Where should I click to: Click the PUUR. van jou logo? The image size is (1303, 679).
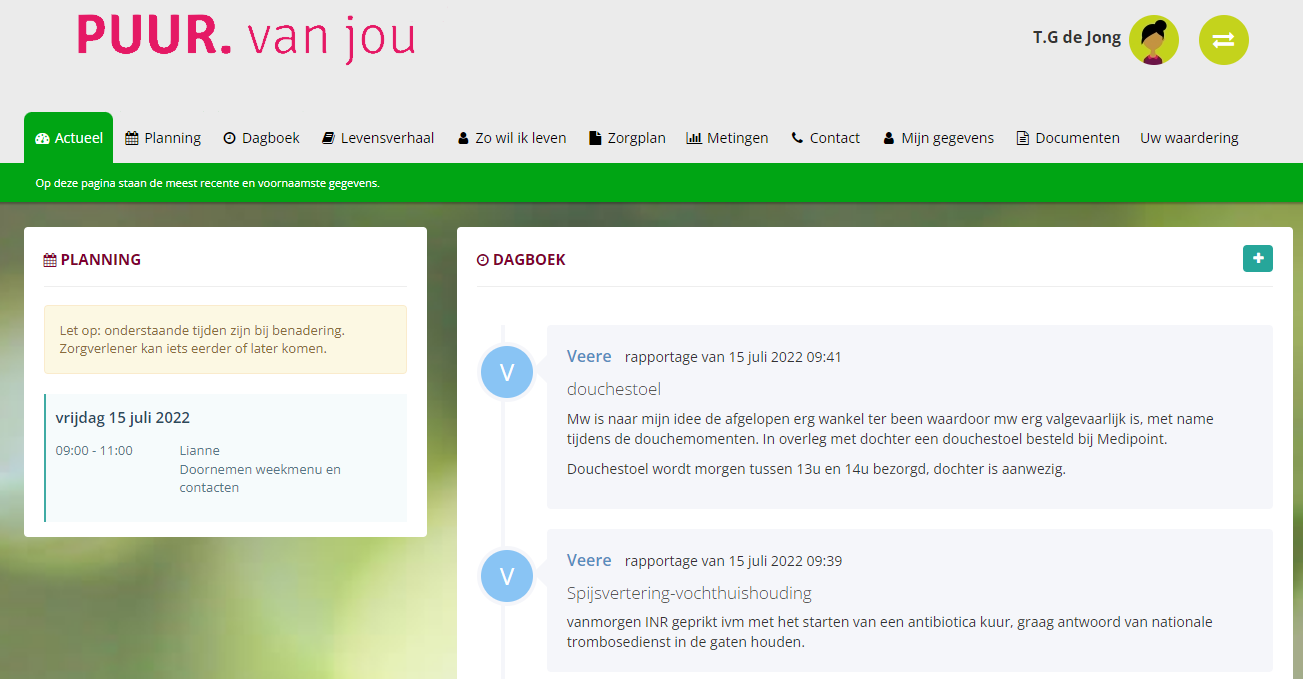(x=246, y=37)
